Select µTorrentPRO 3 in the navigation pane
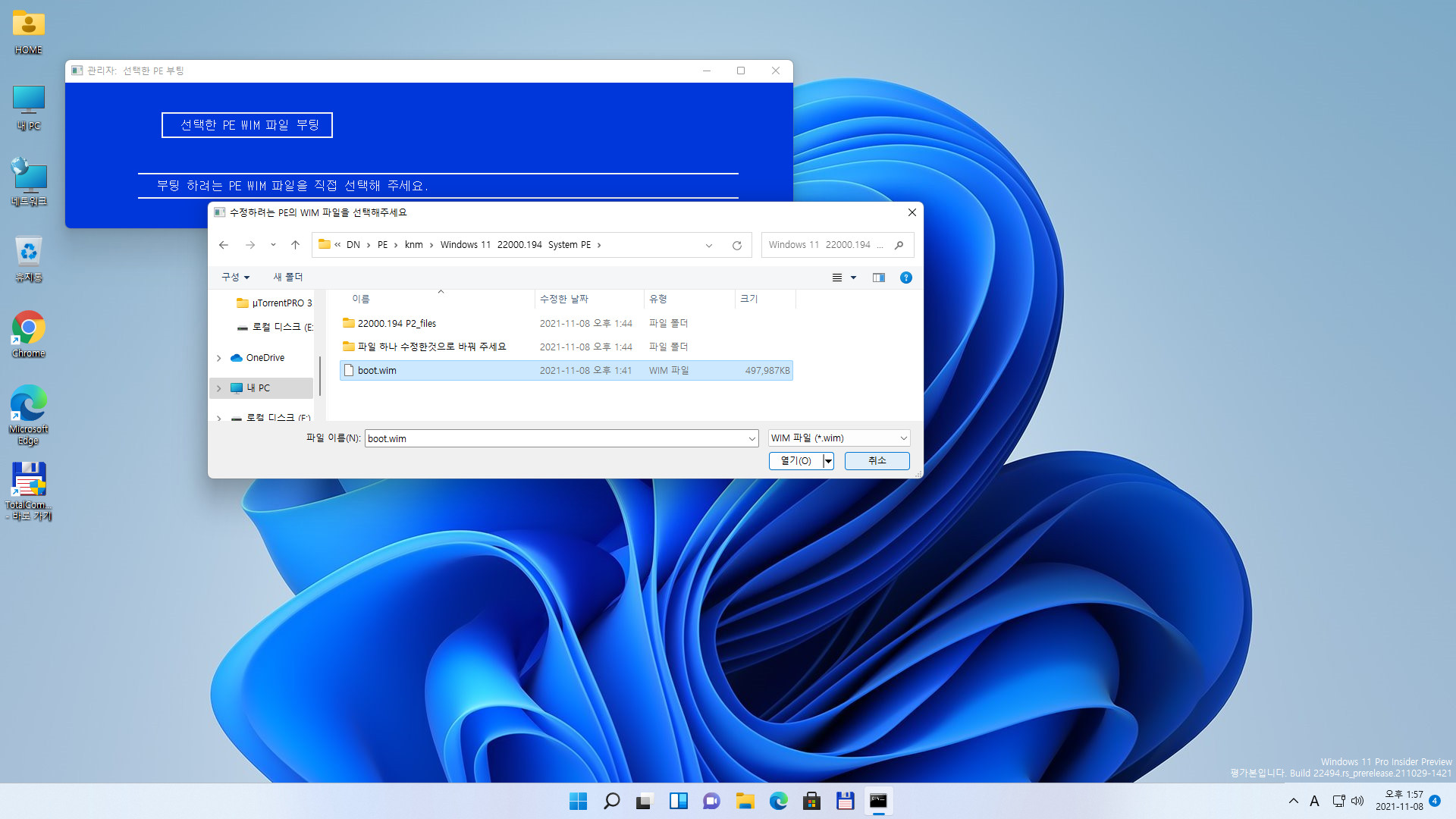 pos(275,303)
